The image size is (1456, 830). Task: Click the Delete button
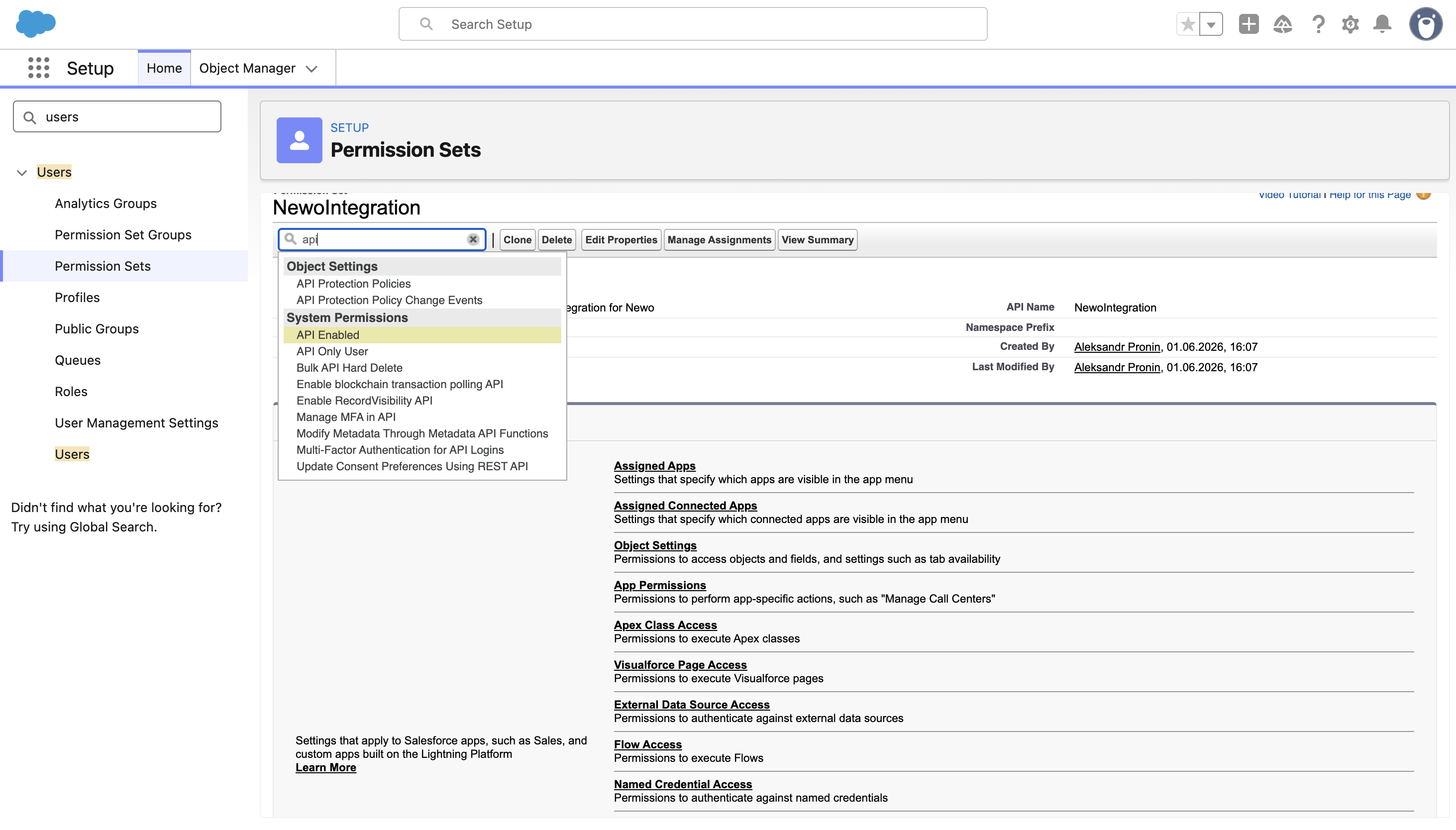pos(556,240)
